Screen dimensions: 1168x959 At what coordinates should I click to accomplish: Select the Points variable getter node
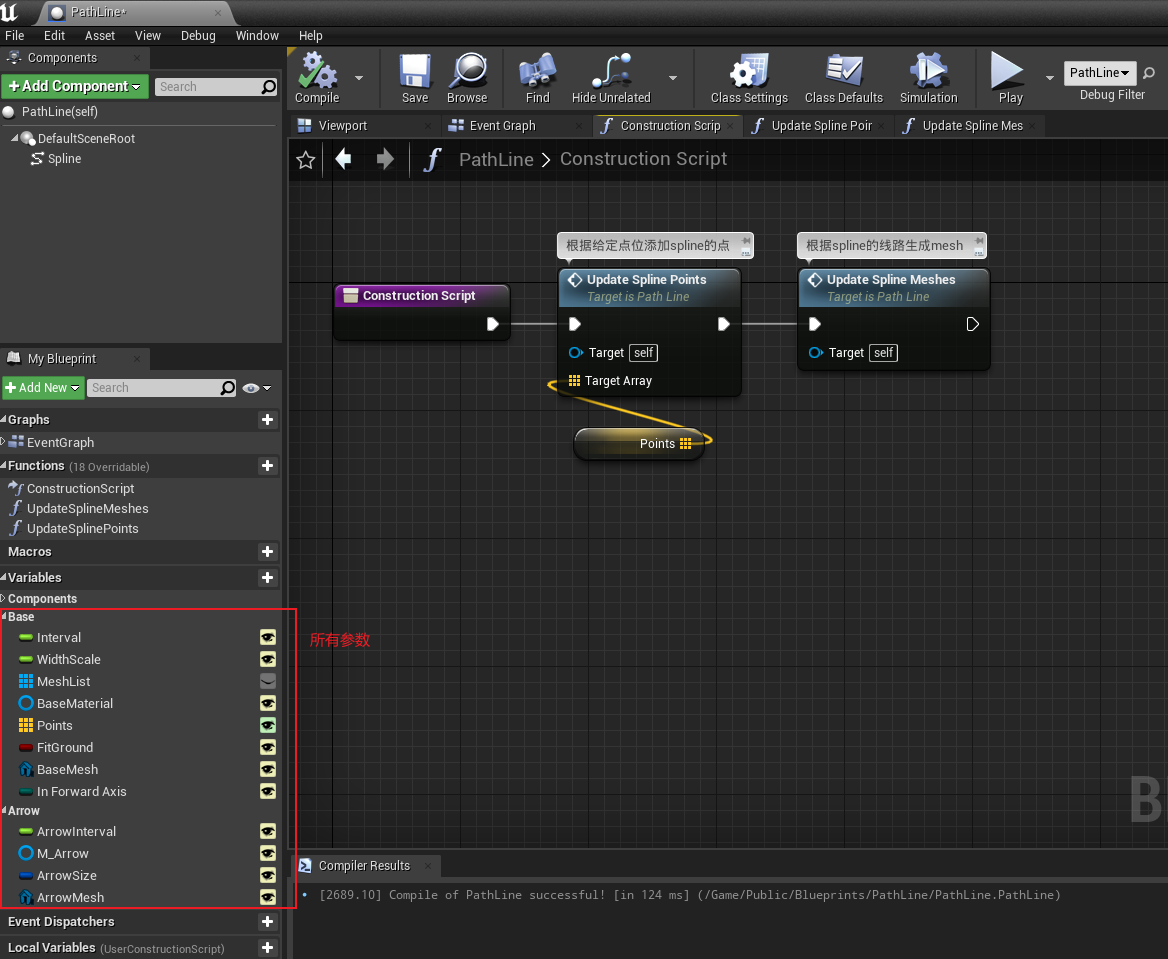click(x=640, y=443)
